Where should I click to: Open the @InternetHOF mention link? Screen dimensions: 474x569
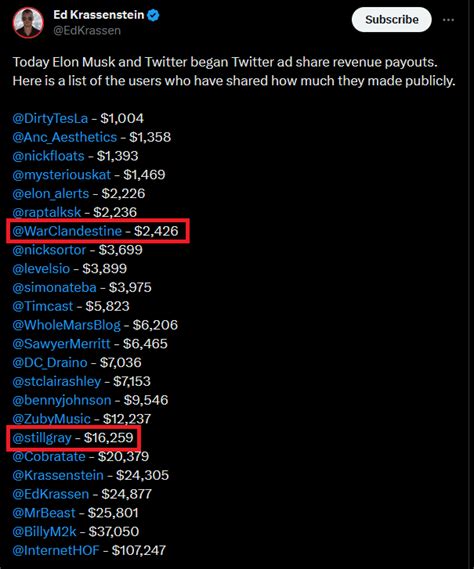click(x=56, y=550)
